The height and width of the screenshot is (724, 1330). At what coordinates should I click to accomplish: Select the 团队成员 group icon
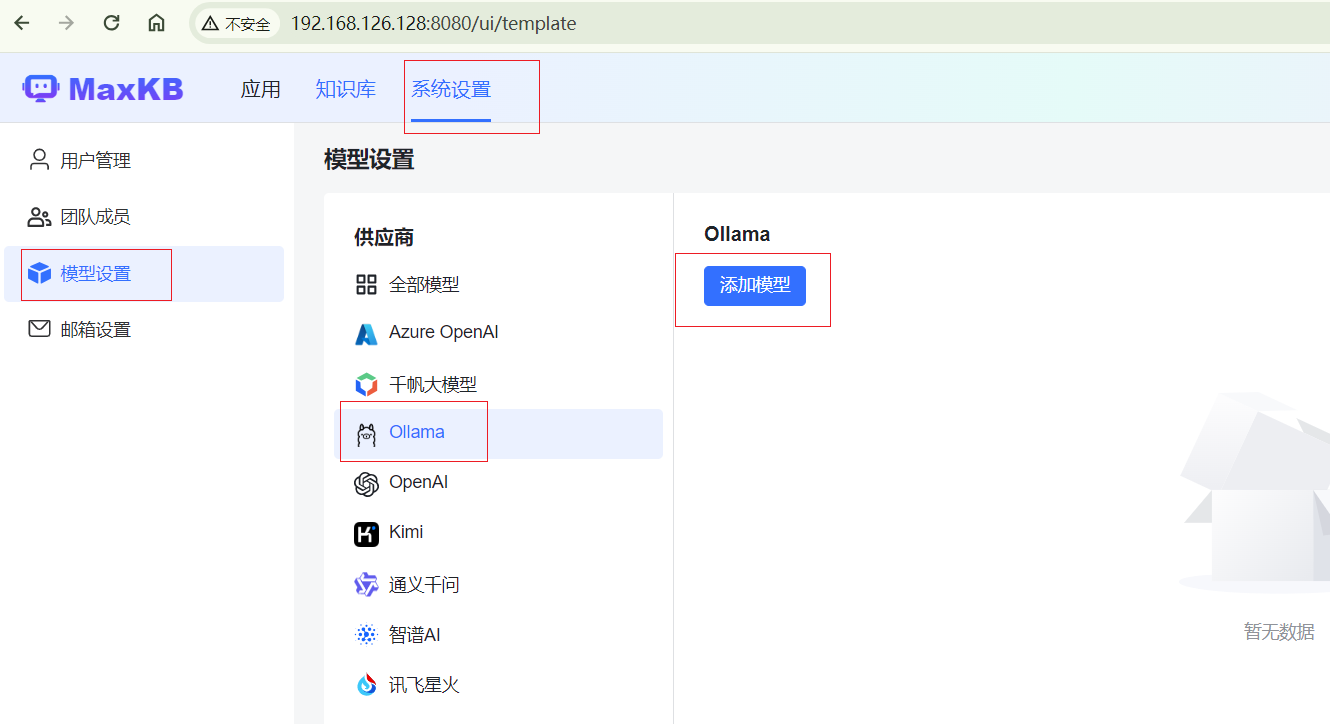[x=38, y=215]
